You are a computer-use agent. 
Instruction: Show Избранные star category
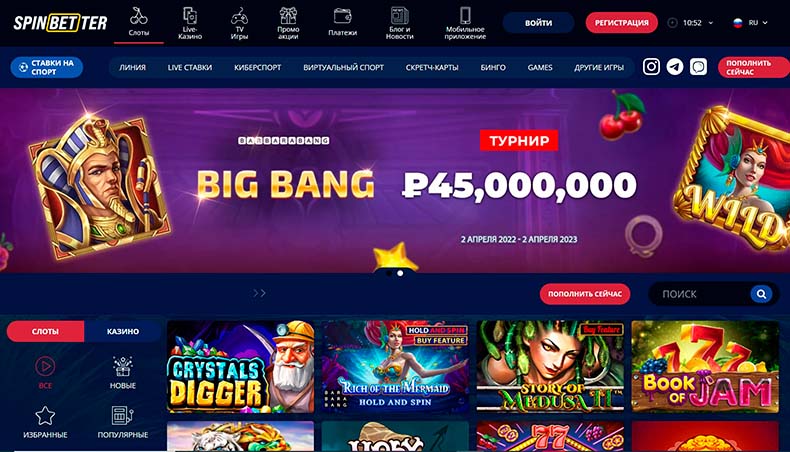(45, 416)
